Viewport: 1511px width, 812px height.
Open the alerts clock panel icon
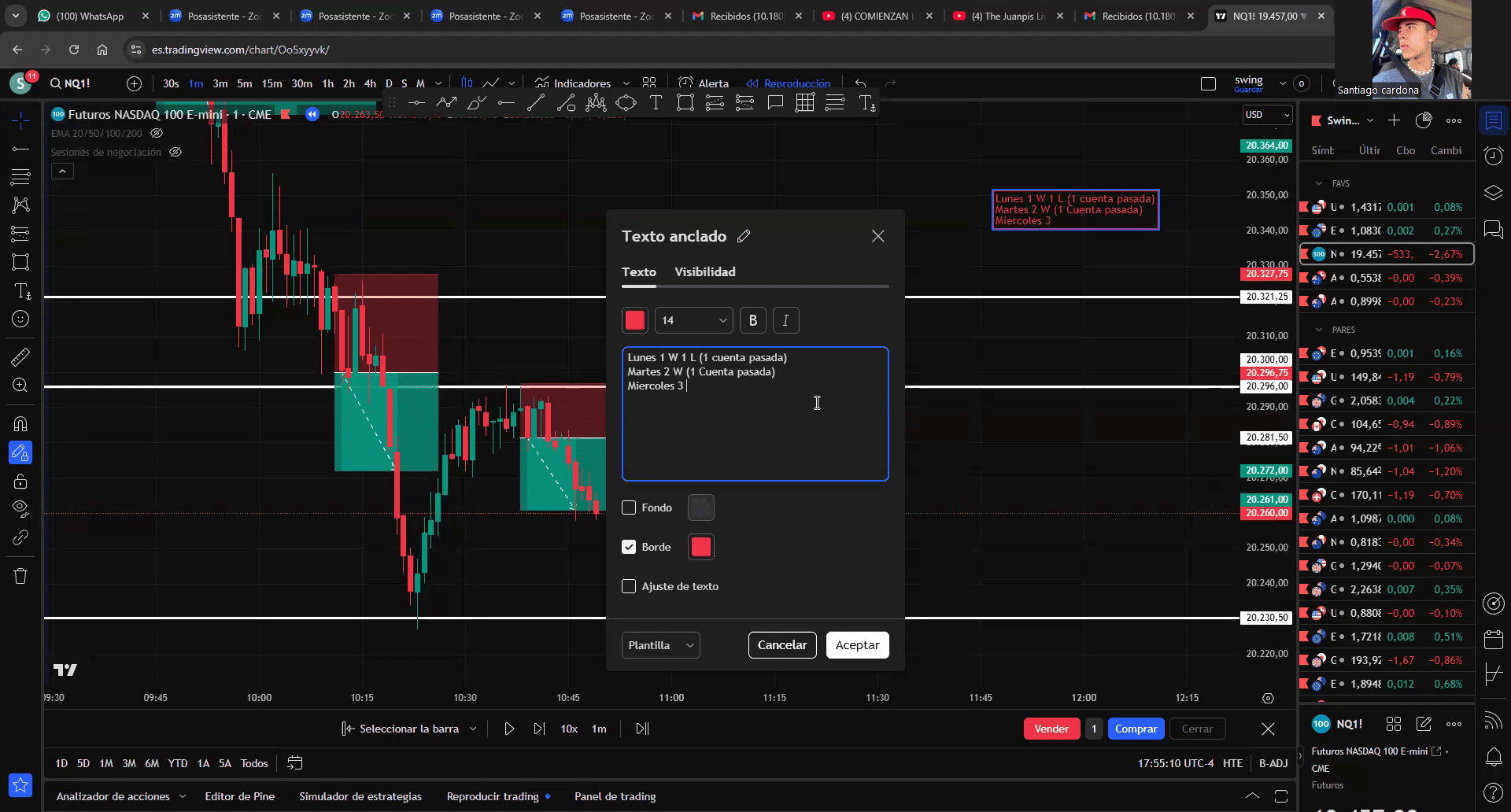[x=1493, y=156]
